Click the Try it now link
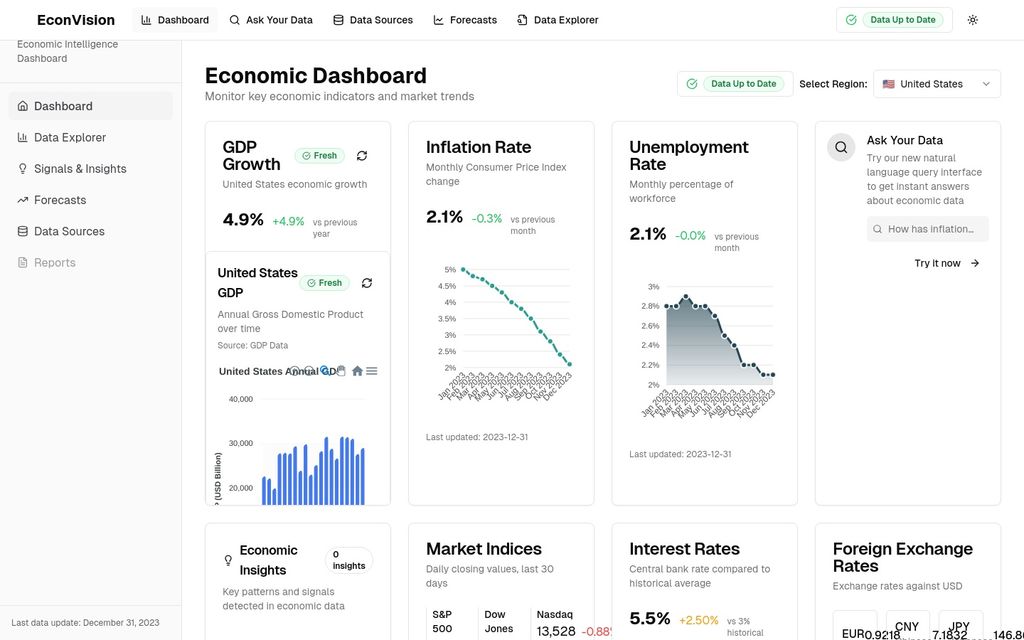 [937, 264]
